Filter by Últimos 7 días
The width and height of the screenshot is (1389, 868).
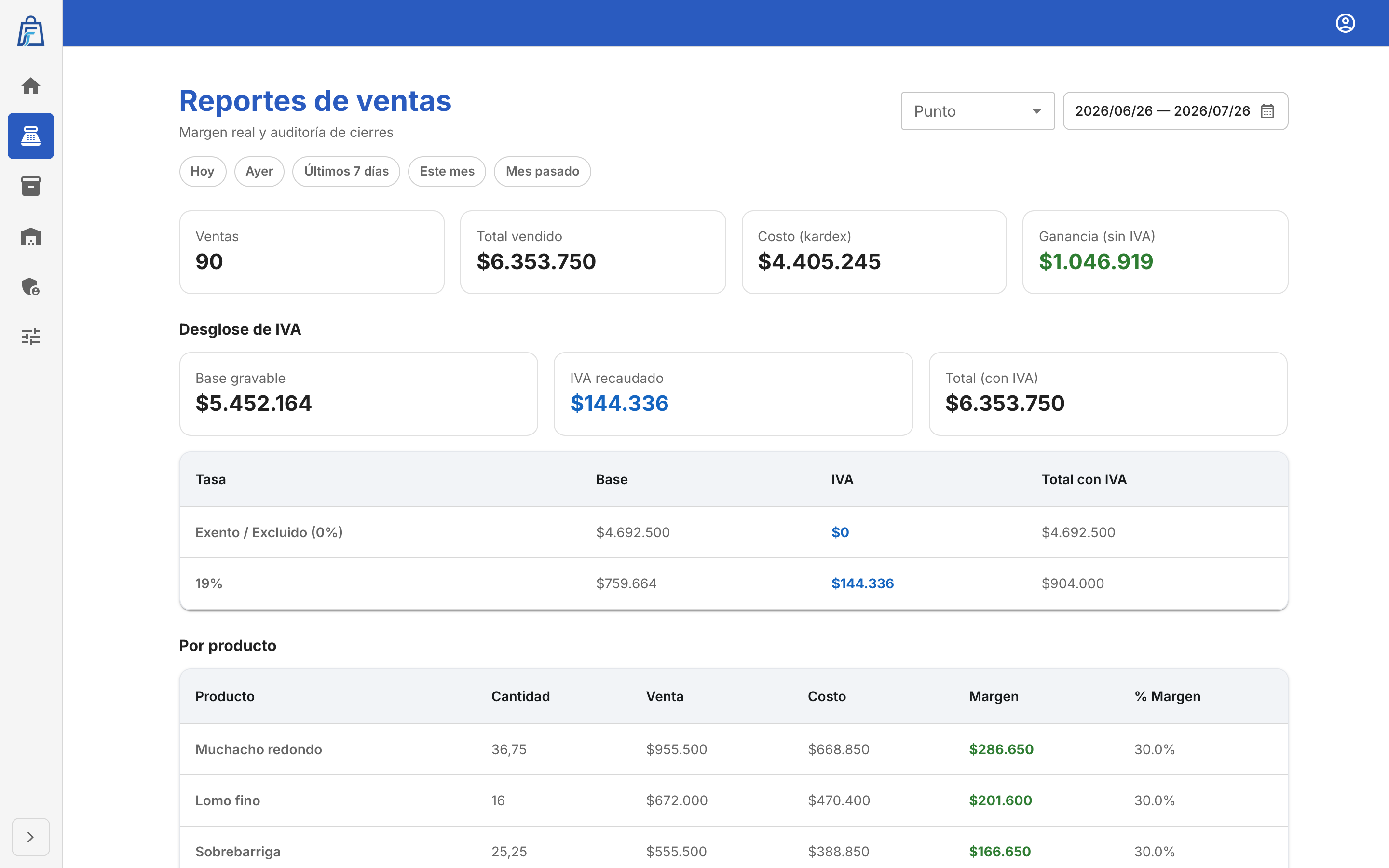coord(346,171)
